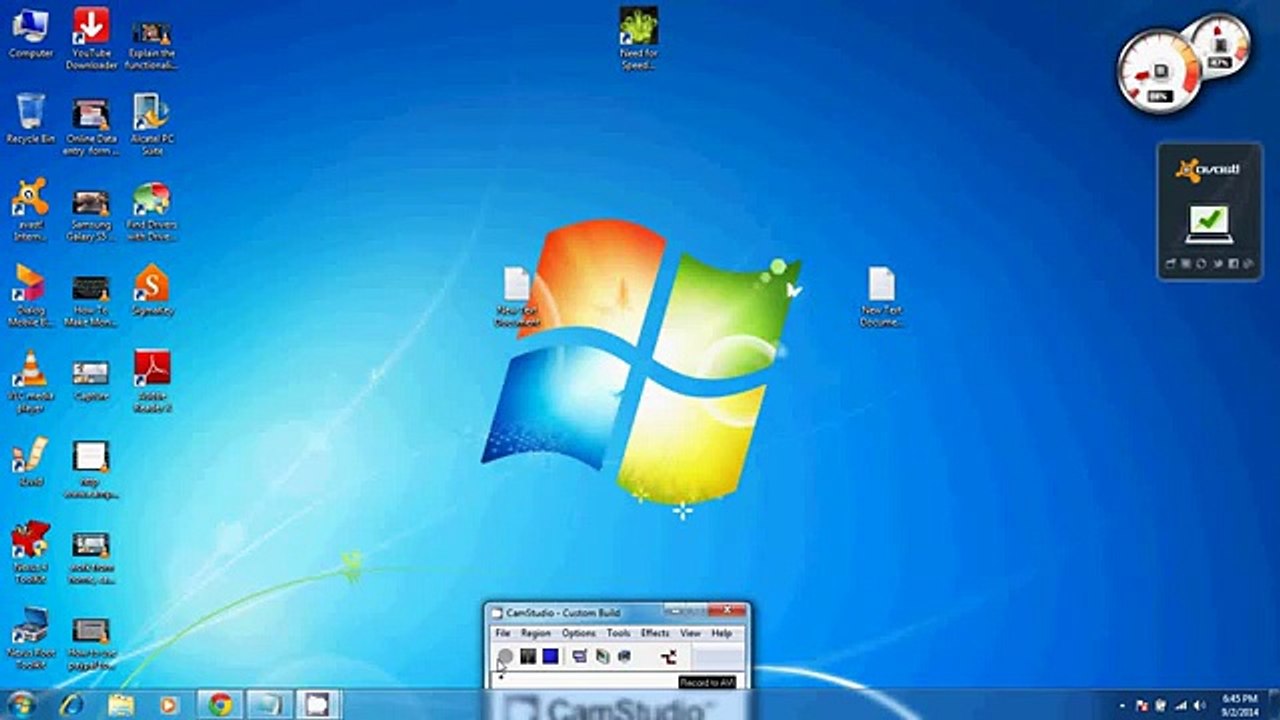The image size is (1280, 720).
Task: Select the New Text Document beside the avast gadget
Action: coord(881,297)
